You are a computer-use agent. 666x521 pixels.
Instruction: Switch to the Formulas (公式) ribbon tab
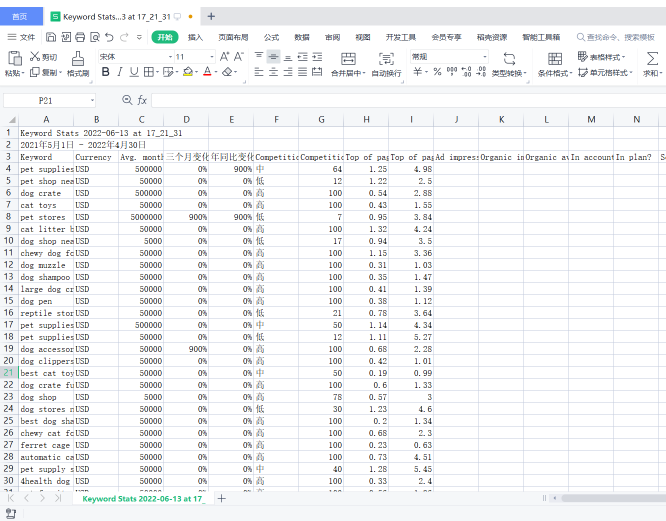271,37
